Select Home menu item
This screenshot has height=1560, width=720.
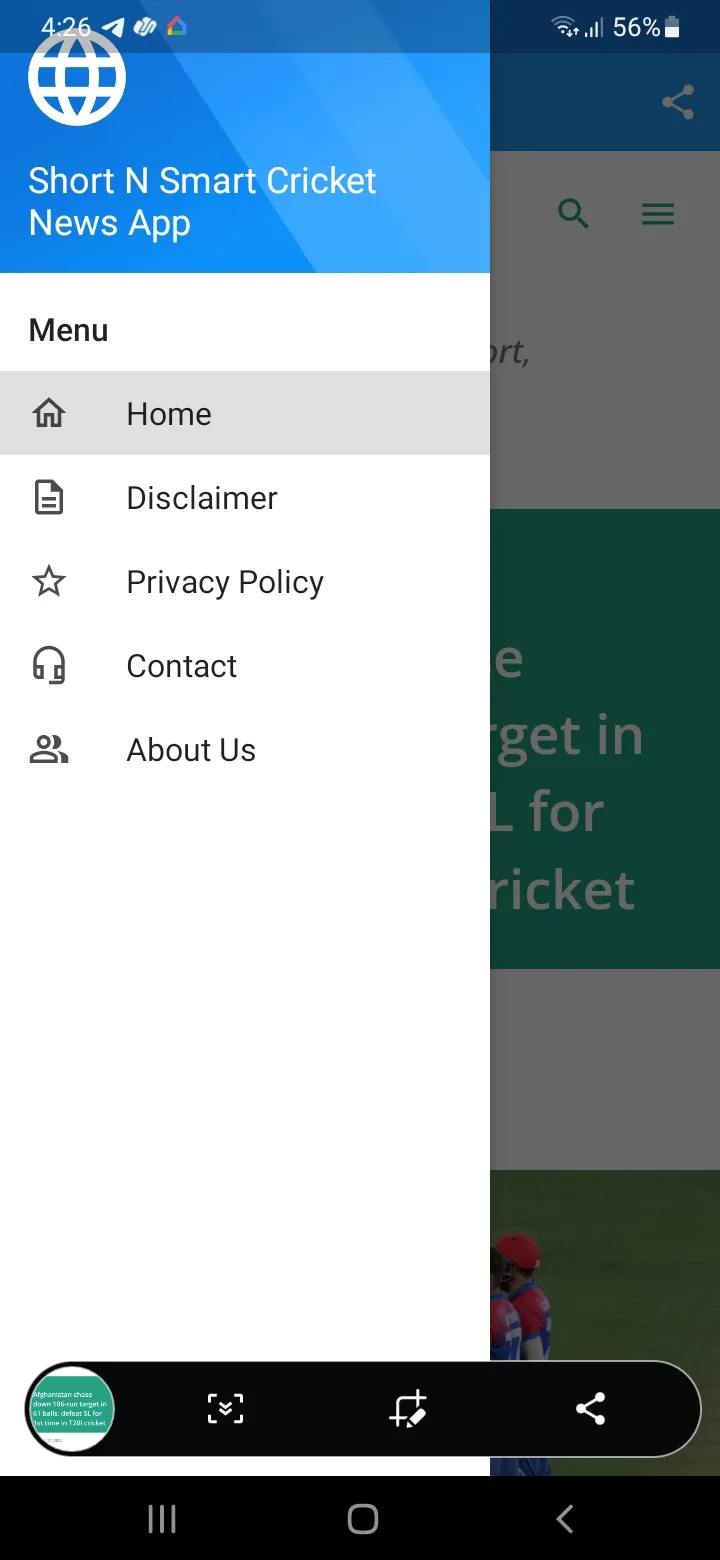point(169,413)
